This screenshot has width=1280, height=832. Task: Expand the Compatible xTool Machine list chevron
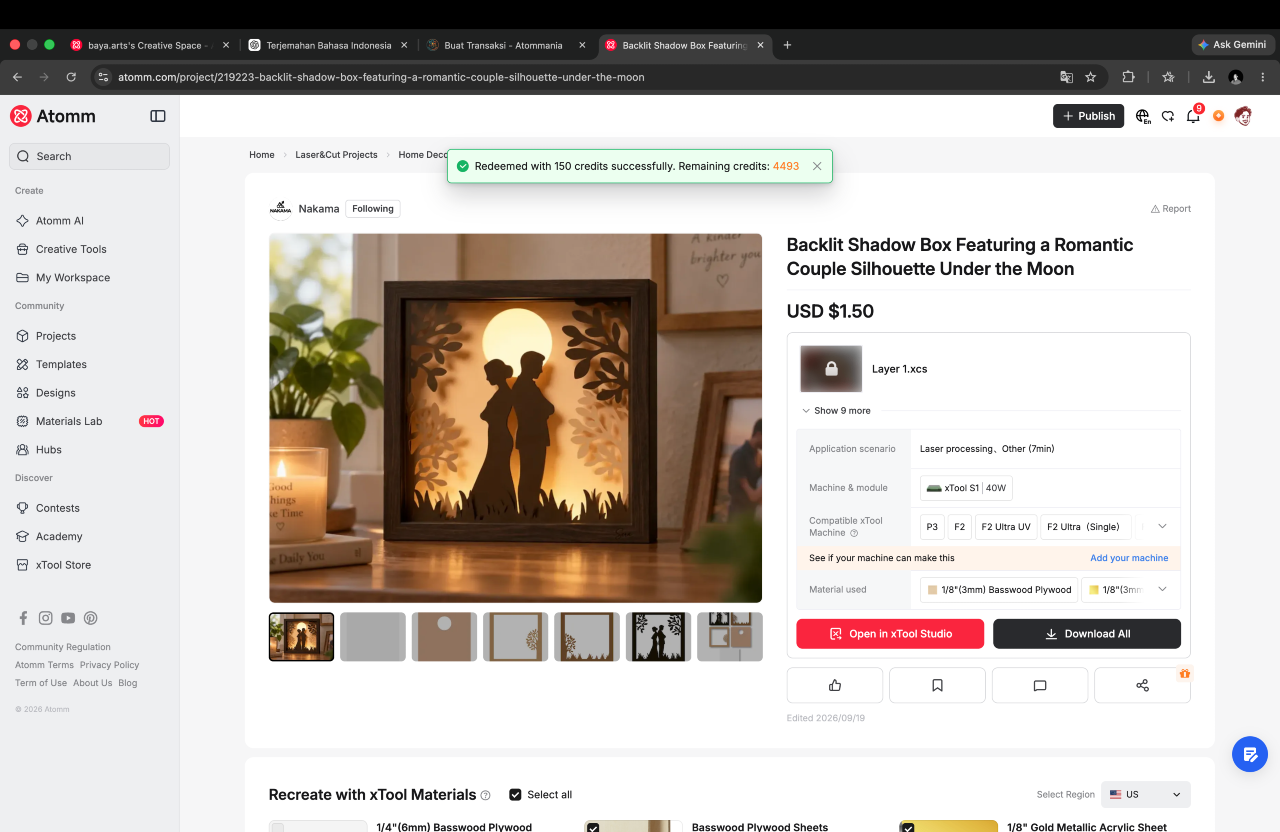(x=1162, y=526)
